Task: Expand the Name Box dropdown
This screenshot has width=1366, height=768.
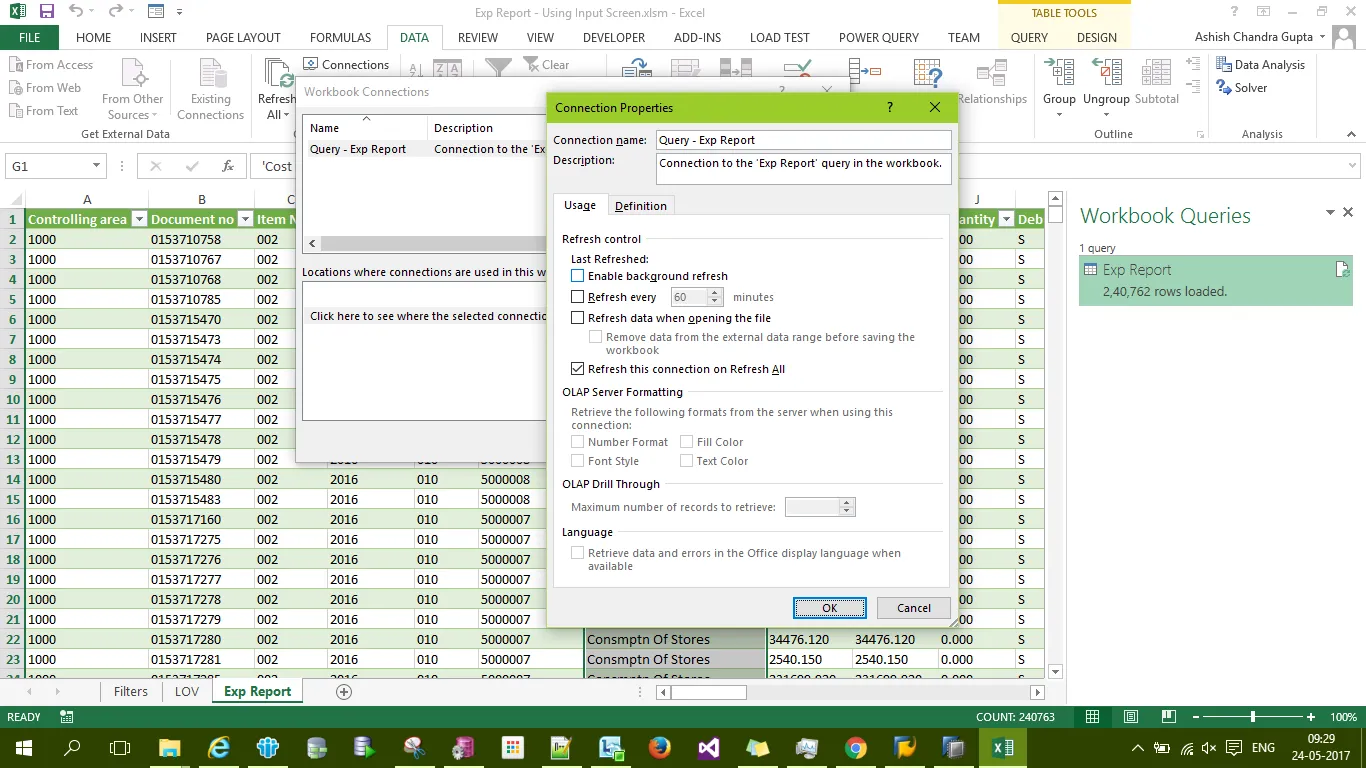Action: coord(96,166)
